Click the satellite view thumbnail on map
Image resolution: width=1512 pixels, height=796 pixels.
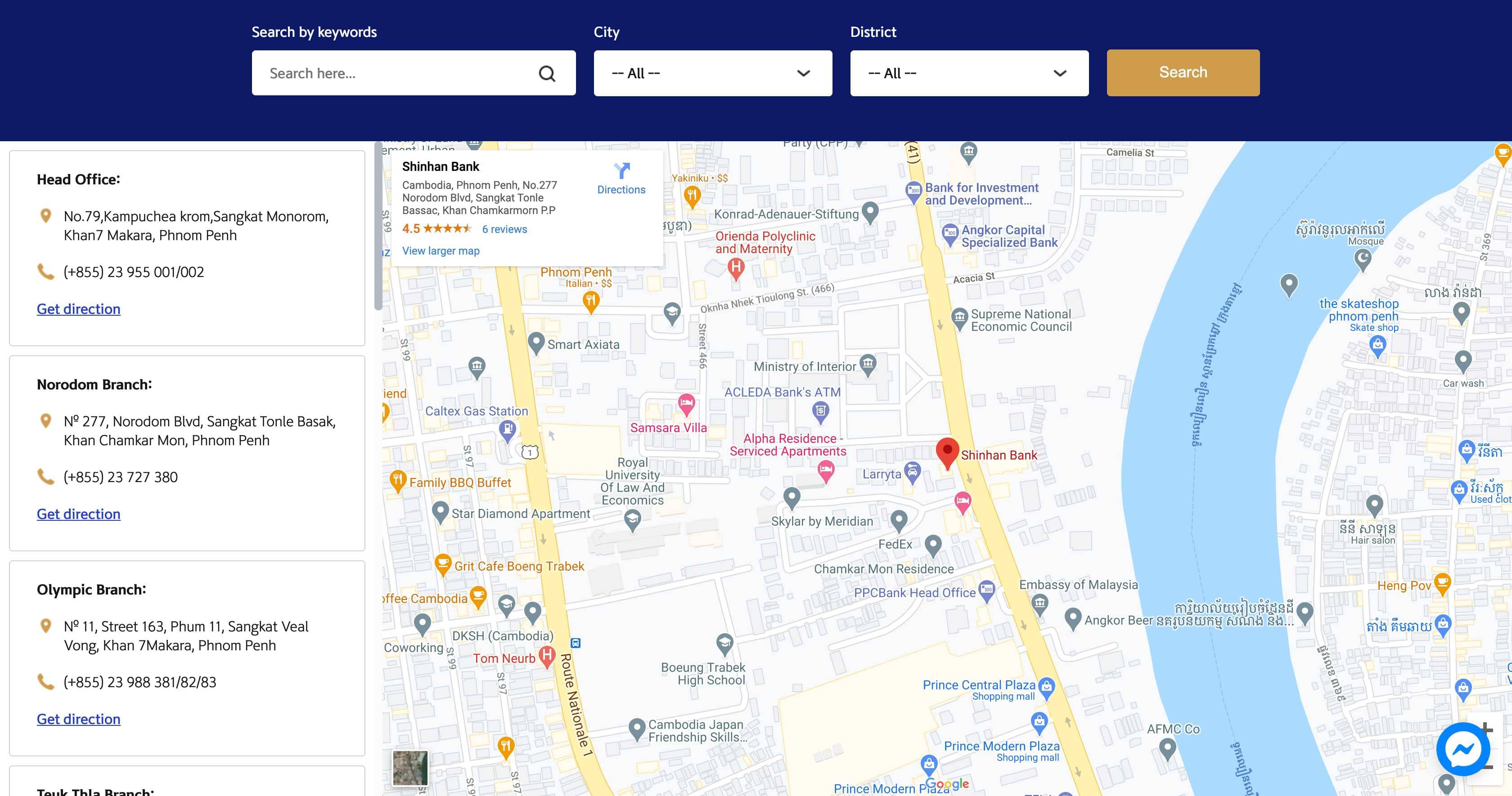[x=409, y=768]
